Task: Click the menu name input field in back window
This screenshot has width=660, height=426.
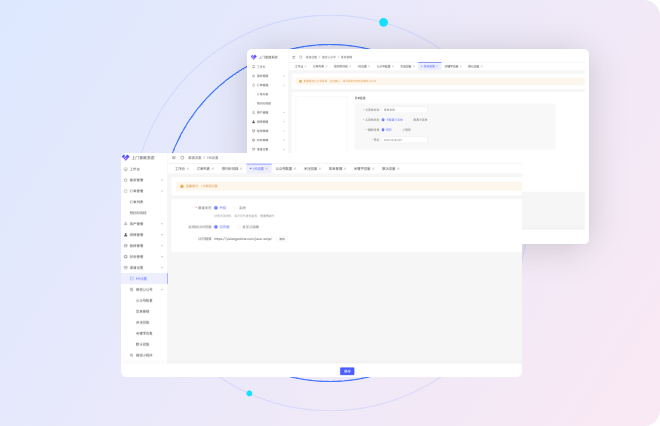Action: pos(404,109)
